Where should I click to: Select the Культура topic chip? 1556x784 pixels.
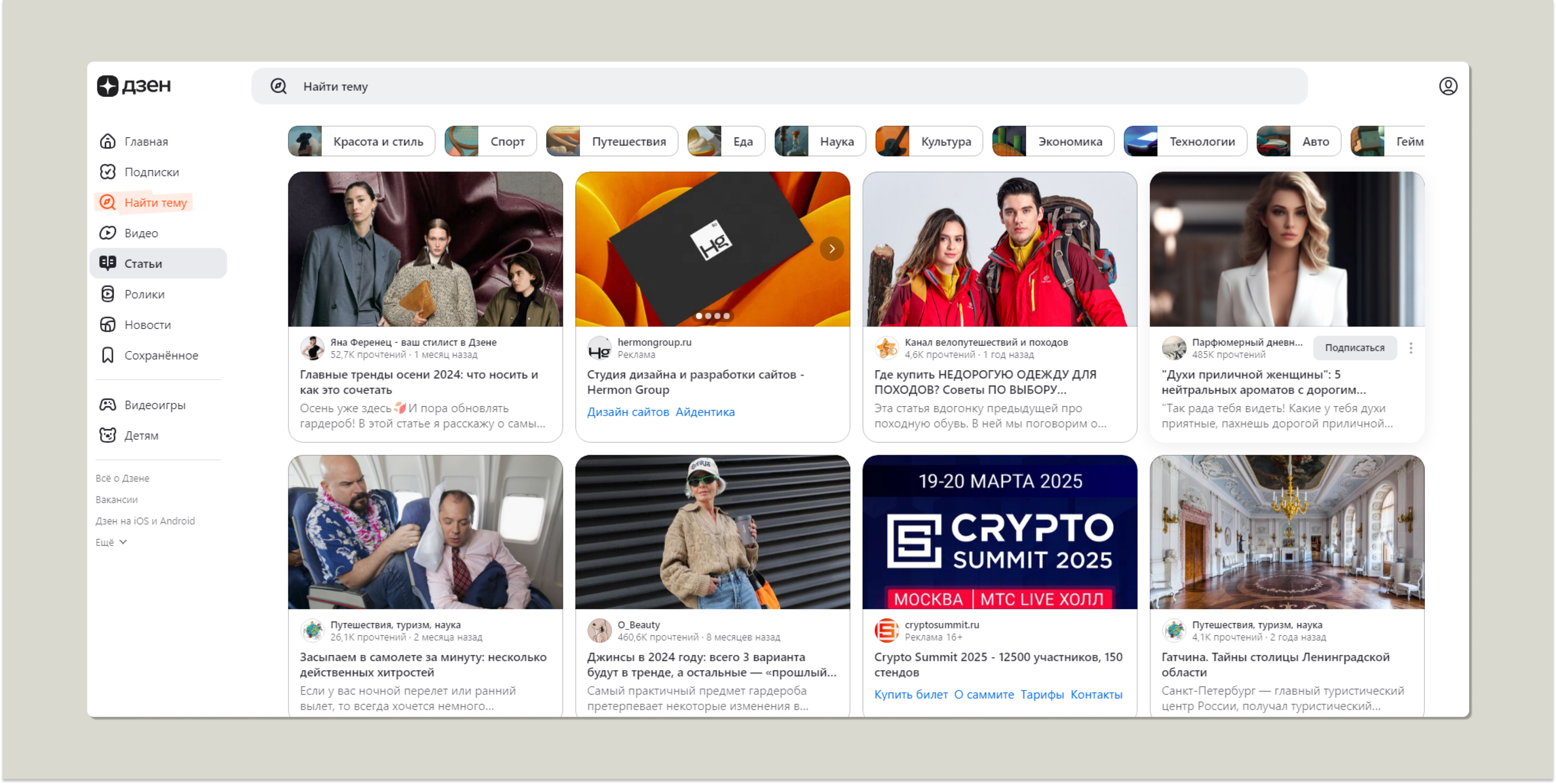[x=929, y=141]
